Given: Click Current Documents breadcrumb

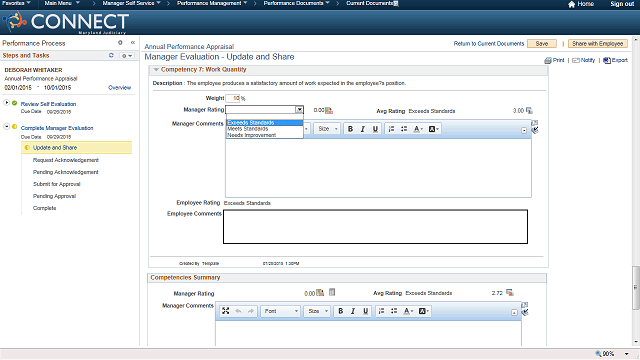Looking at the screenshot, I should 370,3.
